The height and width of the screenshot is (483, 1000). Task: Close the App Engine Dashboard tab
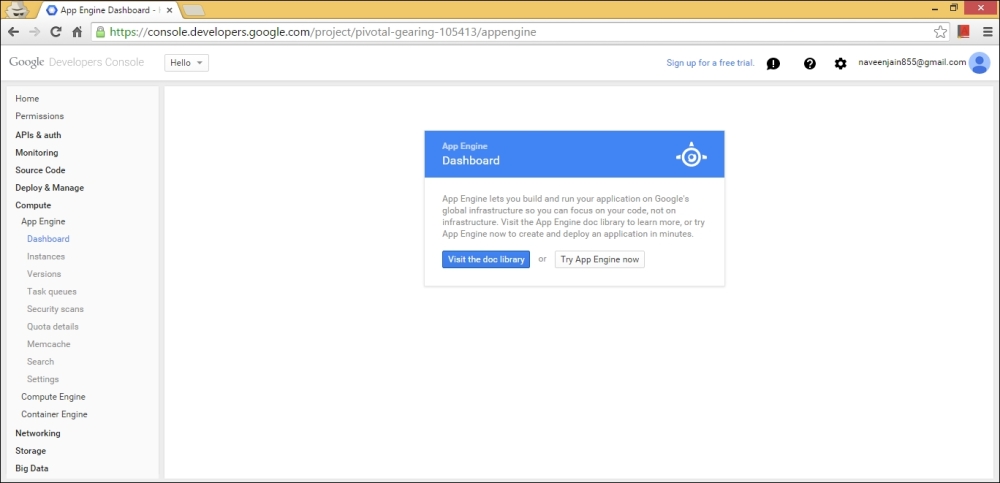(x=169, y=10)
